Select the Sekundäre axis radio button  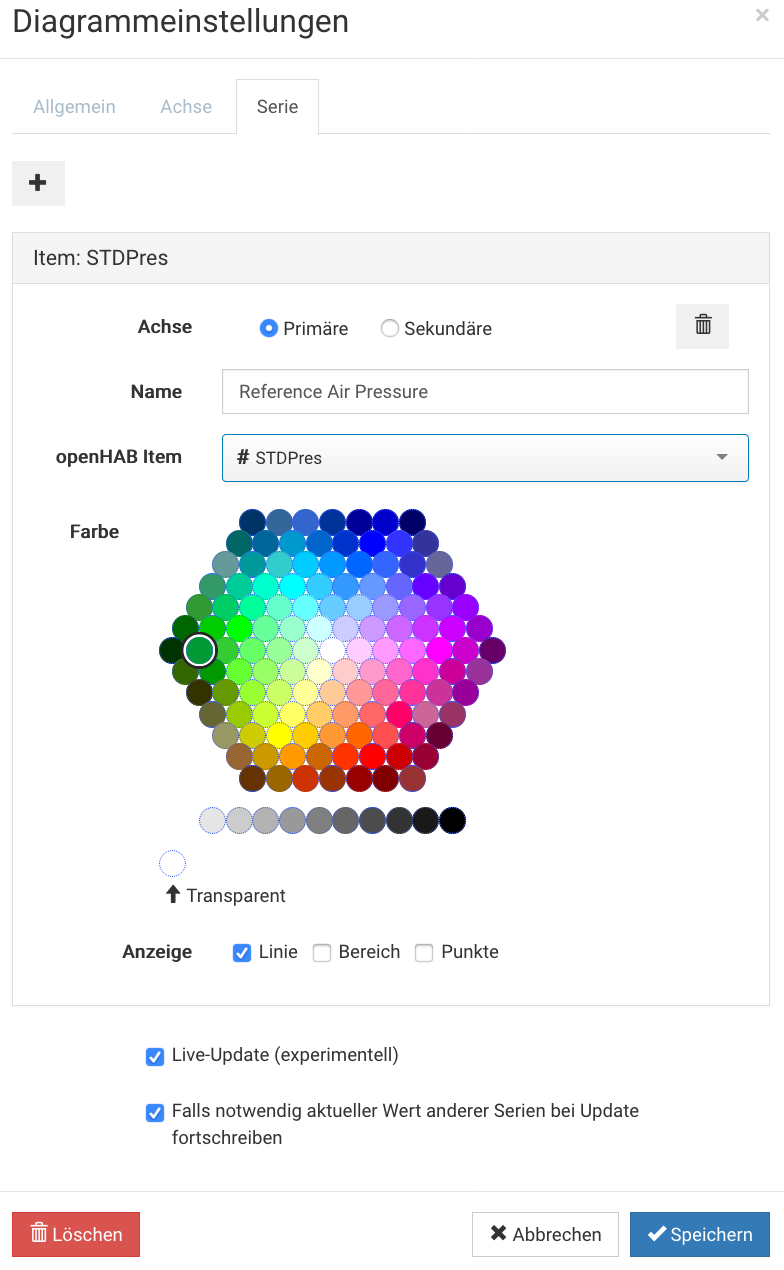coord(390,328)
